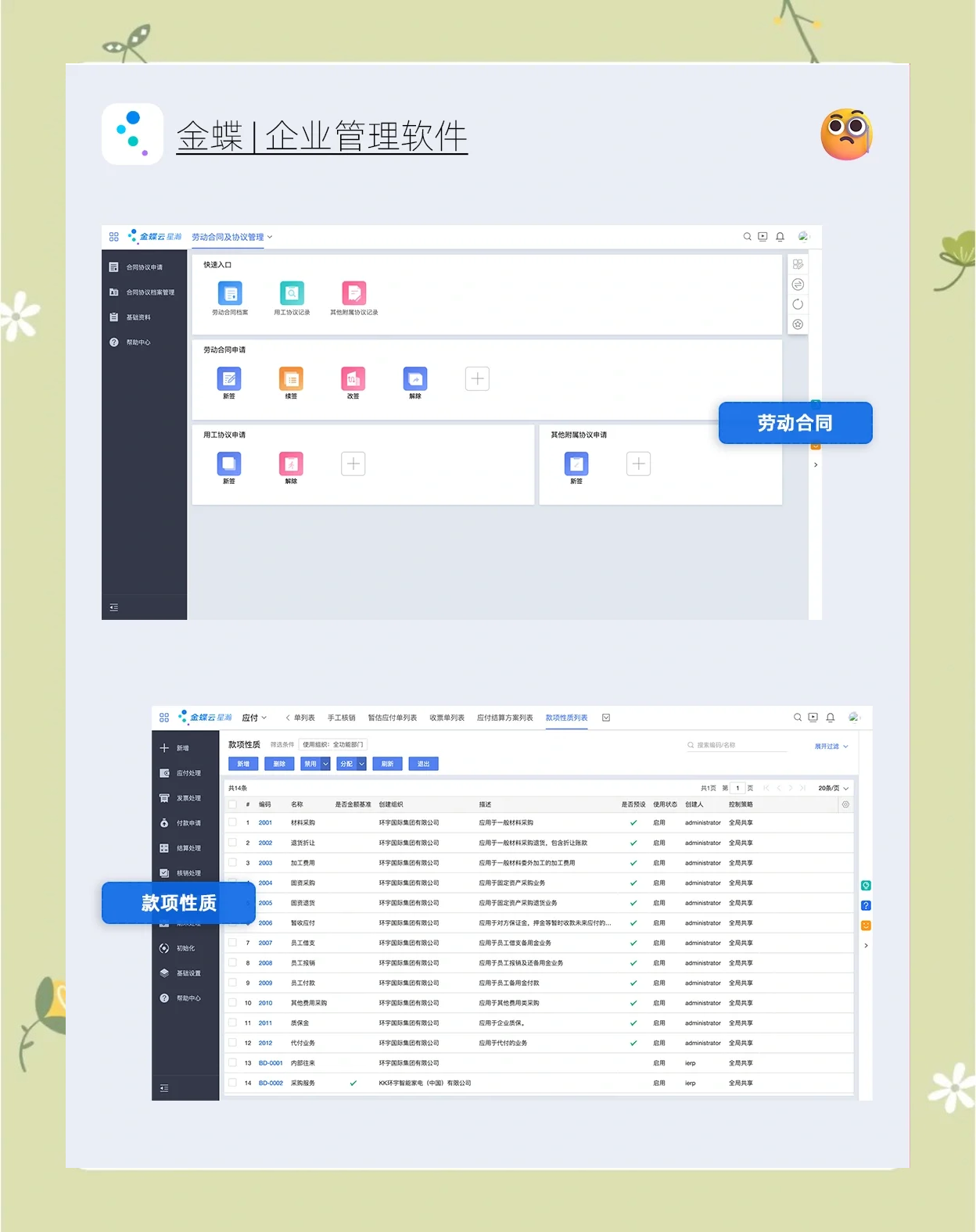The height and width of the screenshot is (1232, 976).
Task: Check row 2010 其他费用采购 checkbox
Action: coord(232,1002)
